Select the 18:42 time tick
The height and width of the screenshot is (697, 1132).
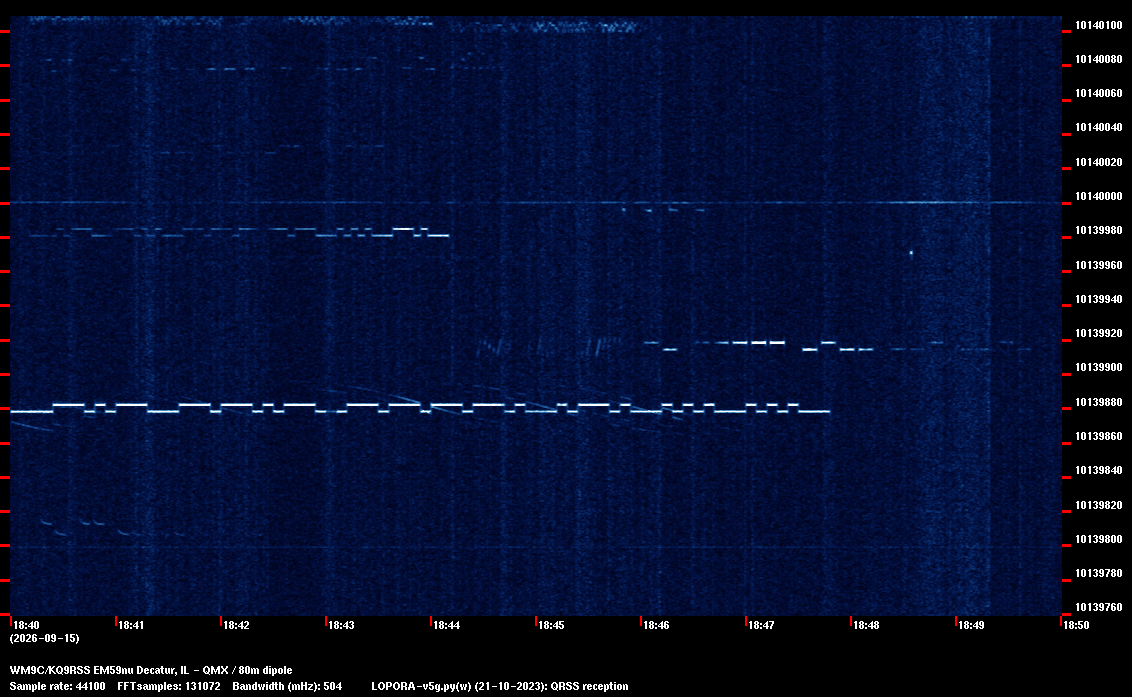tap(236, 625)
